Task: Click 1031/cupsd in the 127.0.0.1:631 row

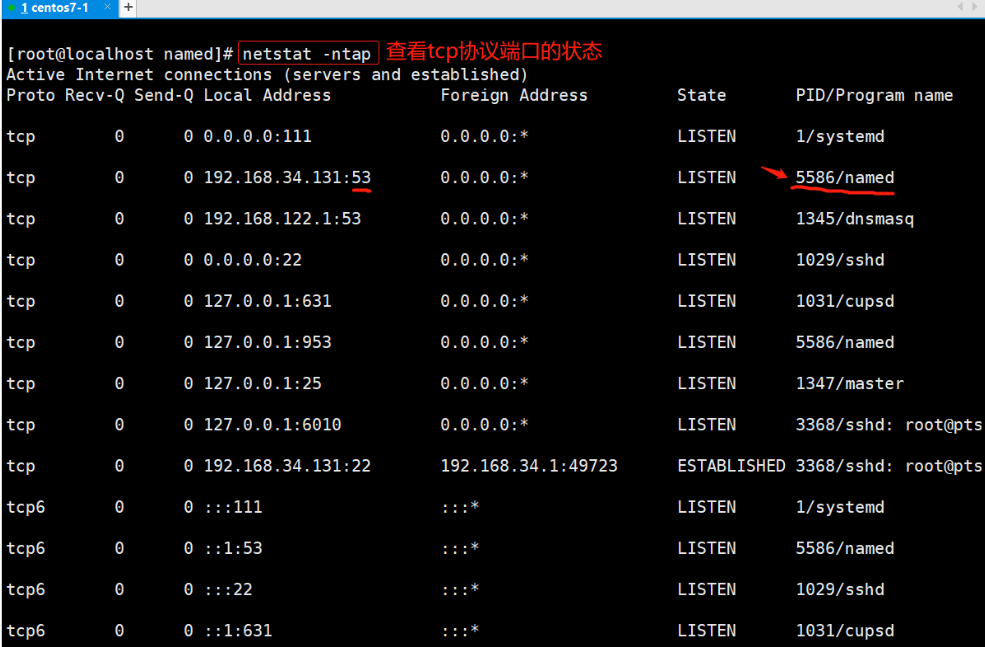Action: click(x=845, y=301)
